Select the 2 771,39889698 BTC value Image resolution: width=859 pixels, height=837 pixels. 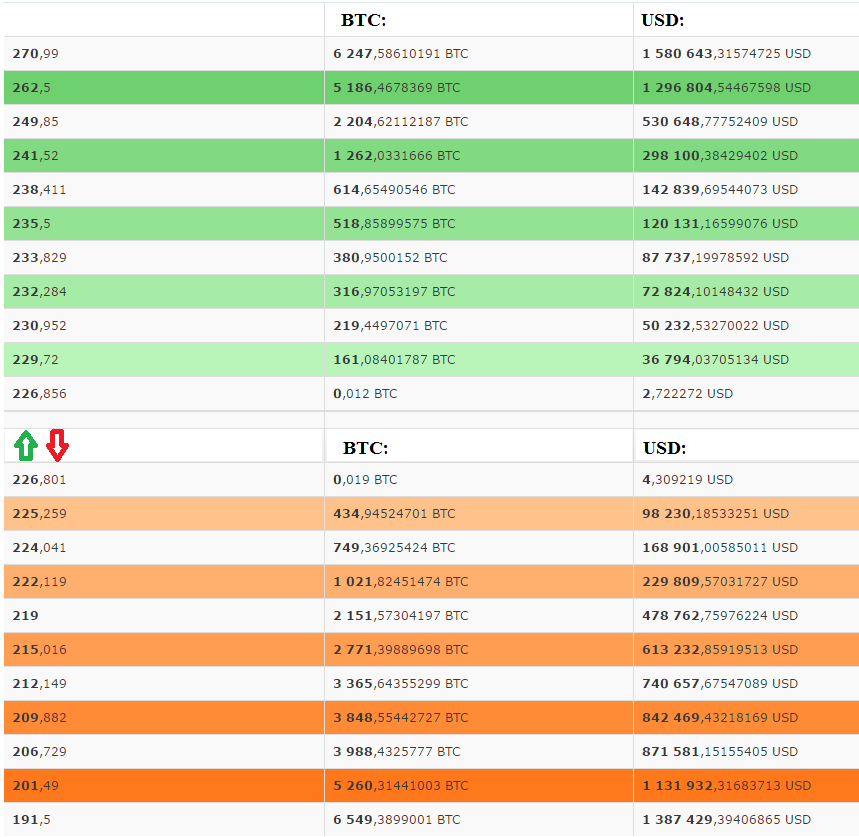[x=401, y=649]
